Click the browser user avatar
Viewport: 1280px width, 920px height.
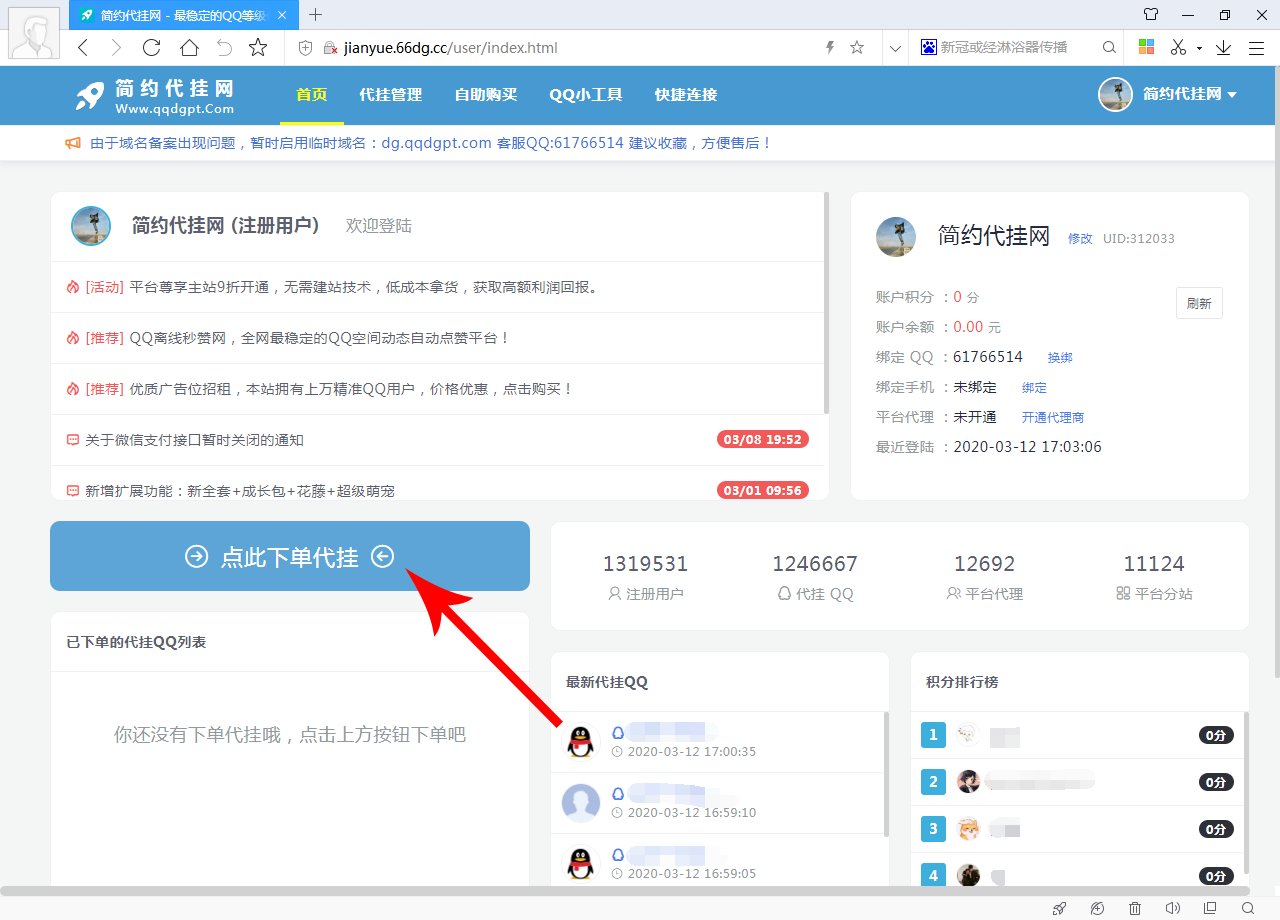(x=34, y=33)
